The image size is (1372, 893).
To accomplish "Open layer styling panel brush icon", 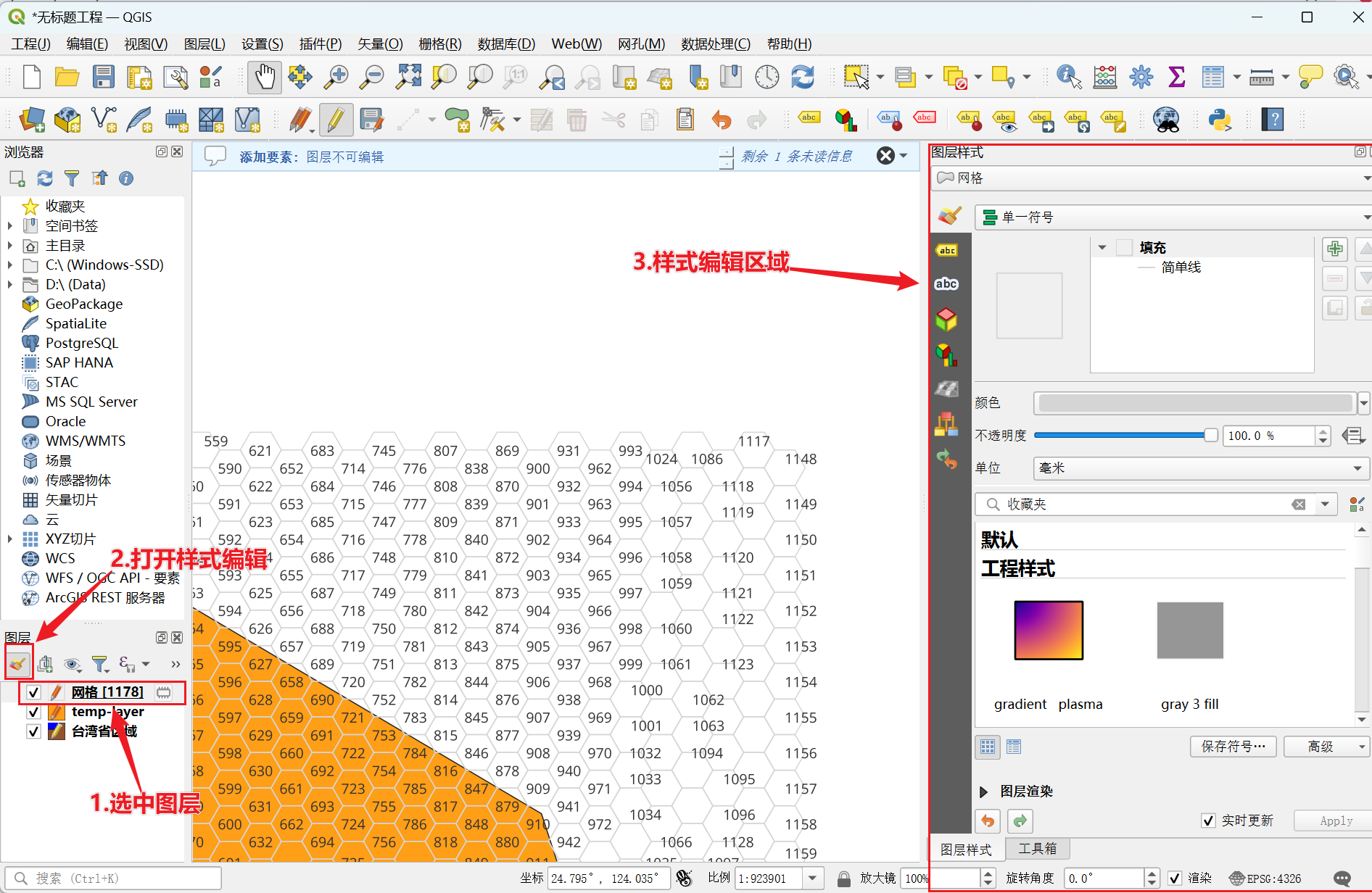I will (18, 663).
